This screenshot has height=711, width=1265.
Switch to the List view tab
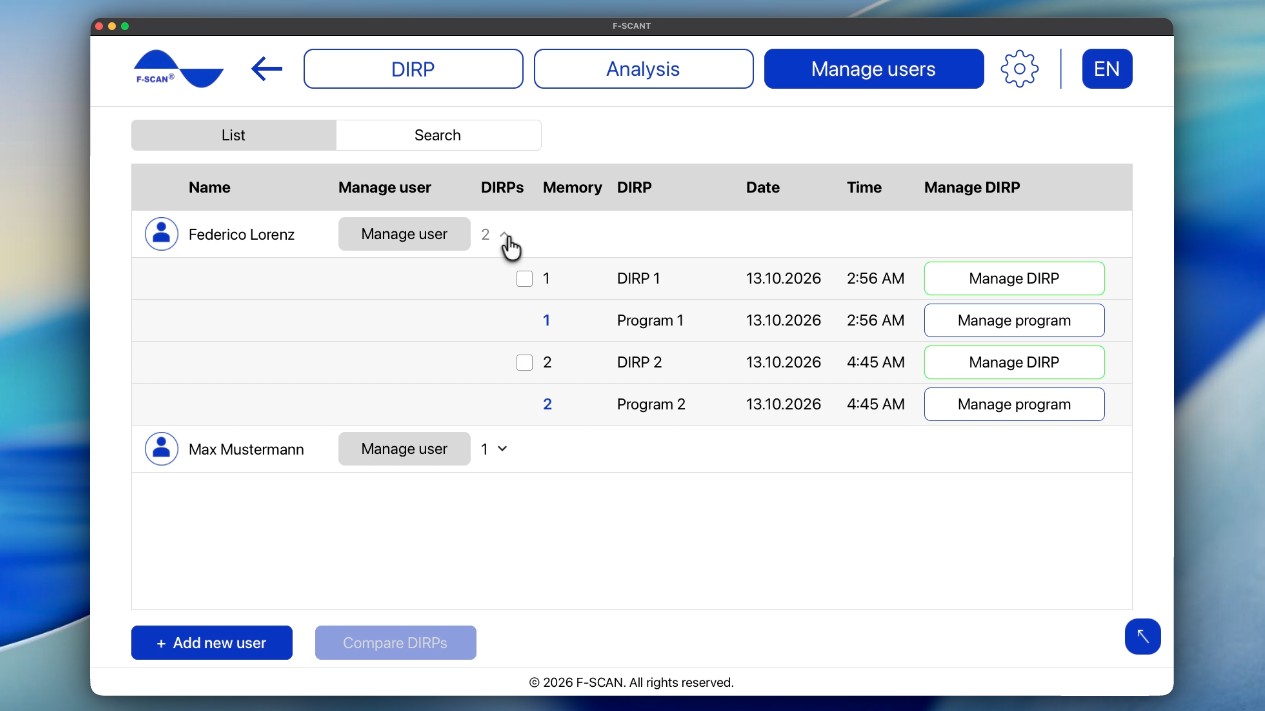click(x=233, y=135)
